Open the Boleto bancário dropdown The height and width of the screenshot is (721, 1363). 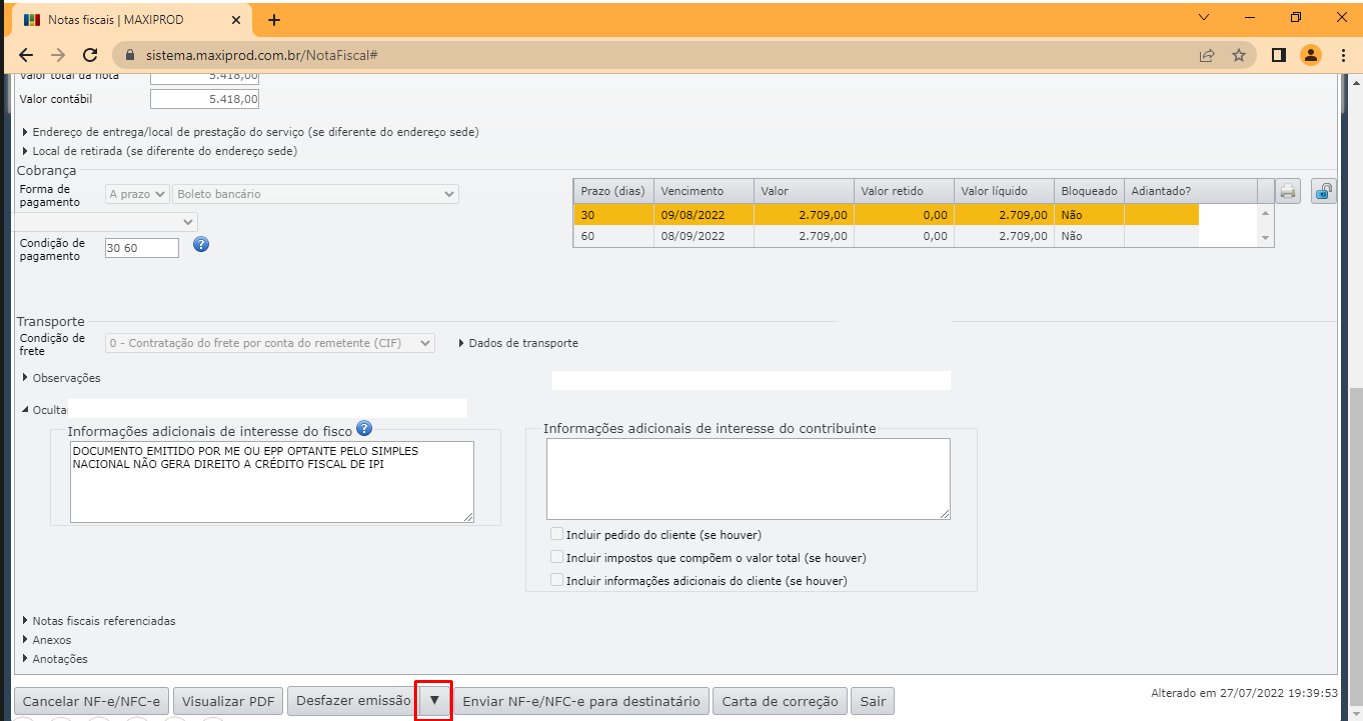[315, 194]
